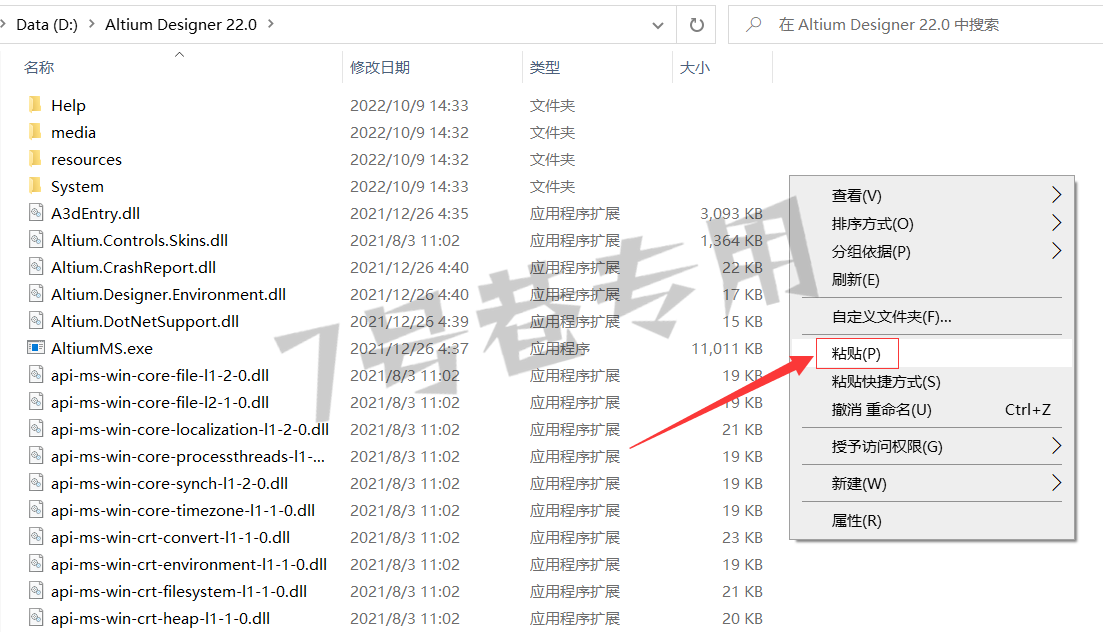The width and height of the screenshot is (1103, 632).
Task: Select the AltiumMS.exe file name
Action: tap(102, 348)
